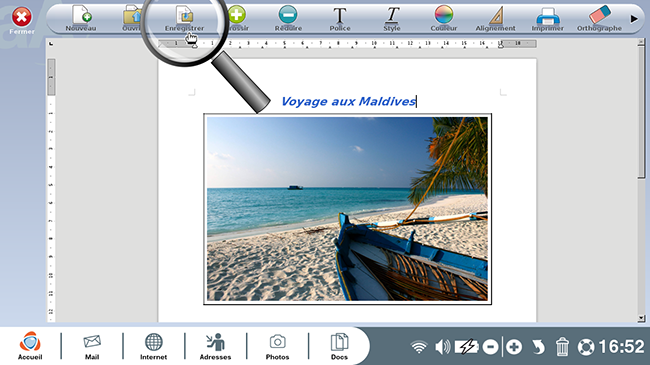Open the Police font tool
Image resolution: width=650 pixels, height=365 pixels.
point(340,19)
